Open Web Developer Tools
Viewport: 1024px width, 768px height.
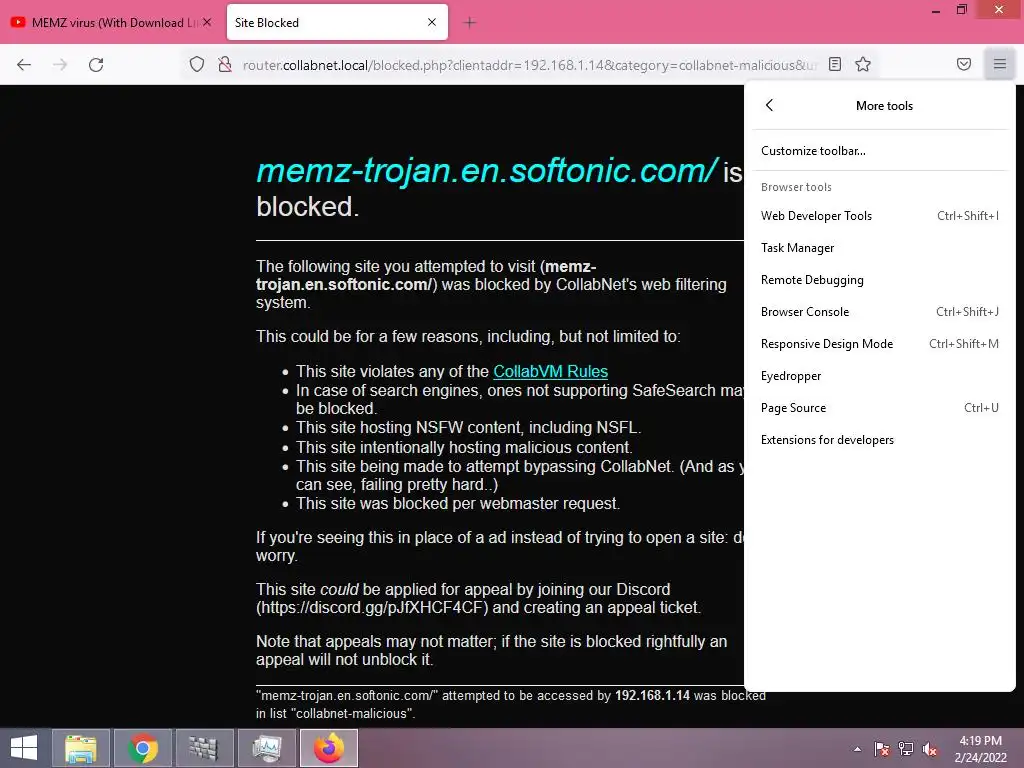880,216
